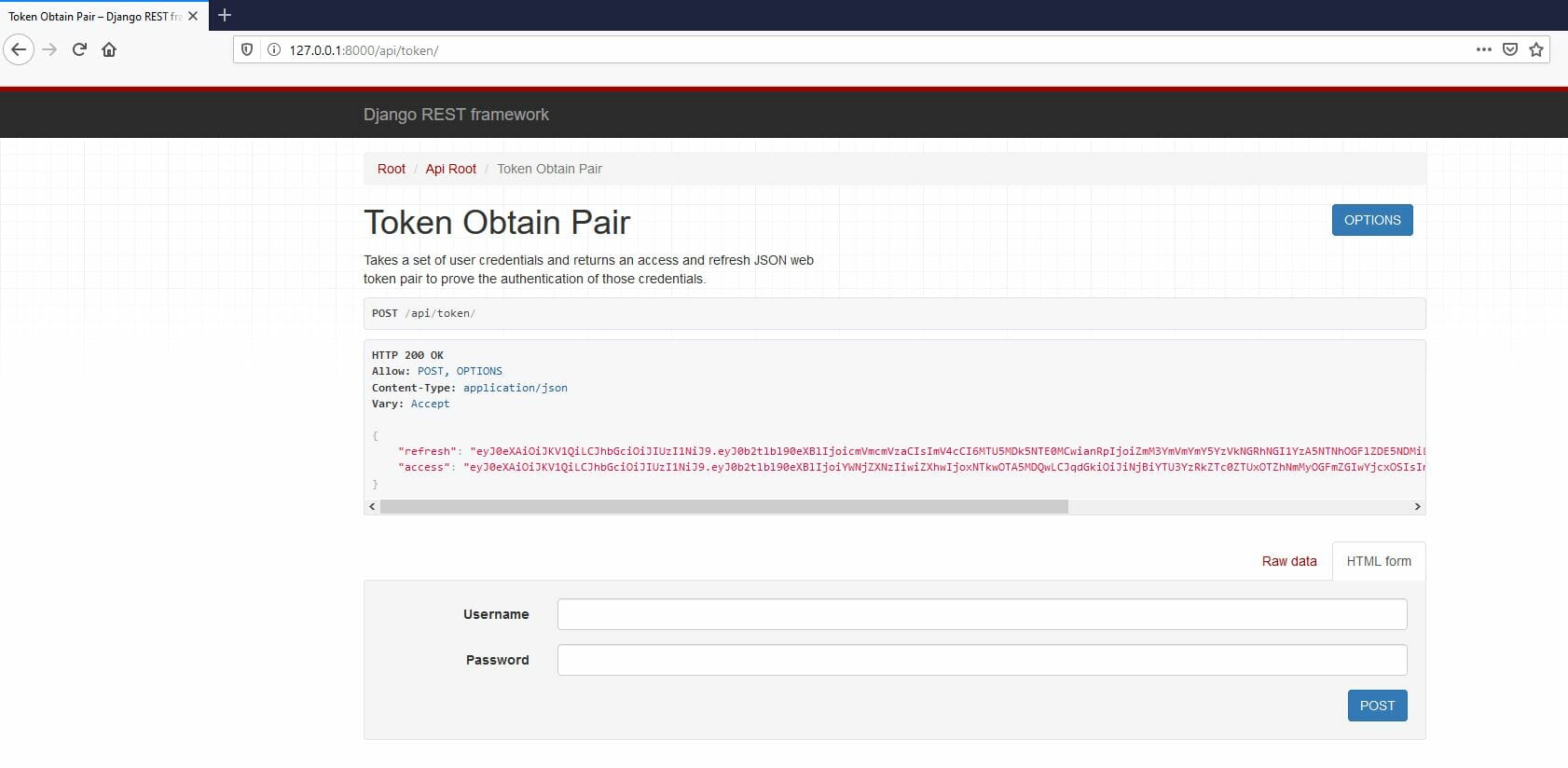The image size is (1568, 768).
Task: Navigate to Api Root breadcrumb
Action: tap(450, 169)
